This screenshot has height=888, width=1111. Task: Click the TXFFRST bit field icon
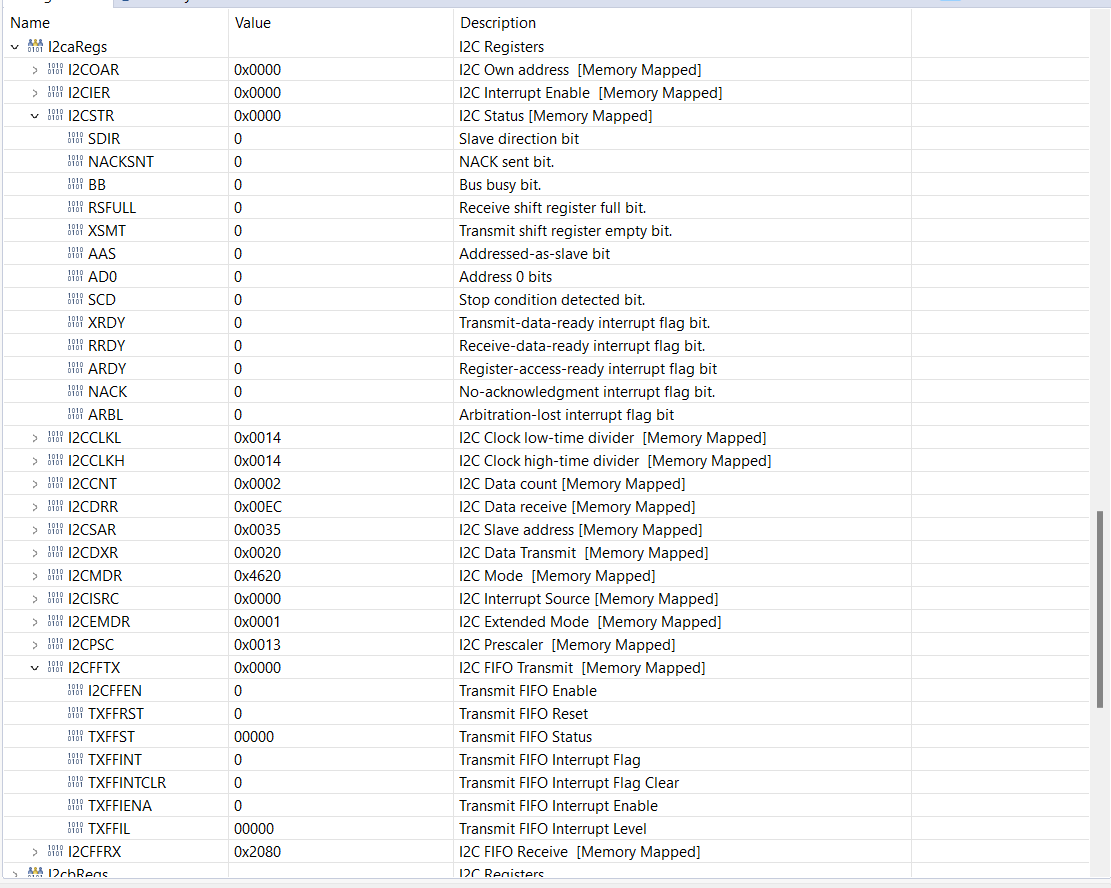75,714
